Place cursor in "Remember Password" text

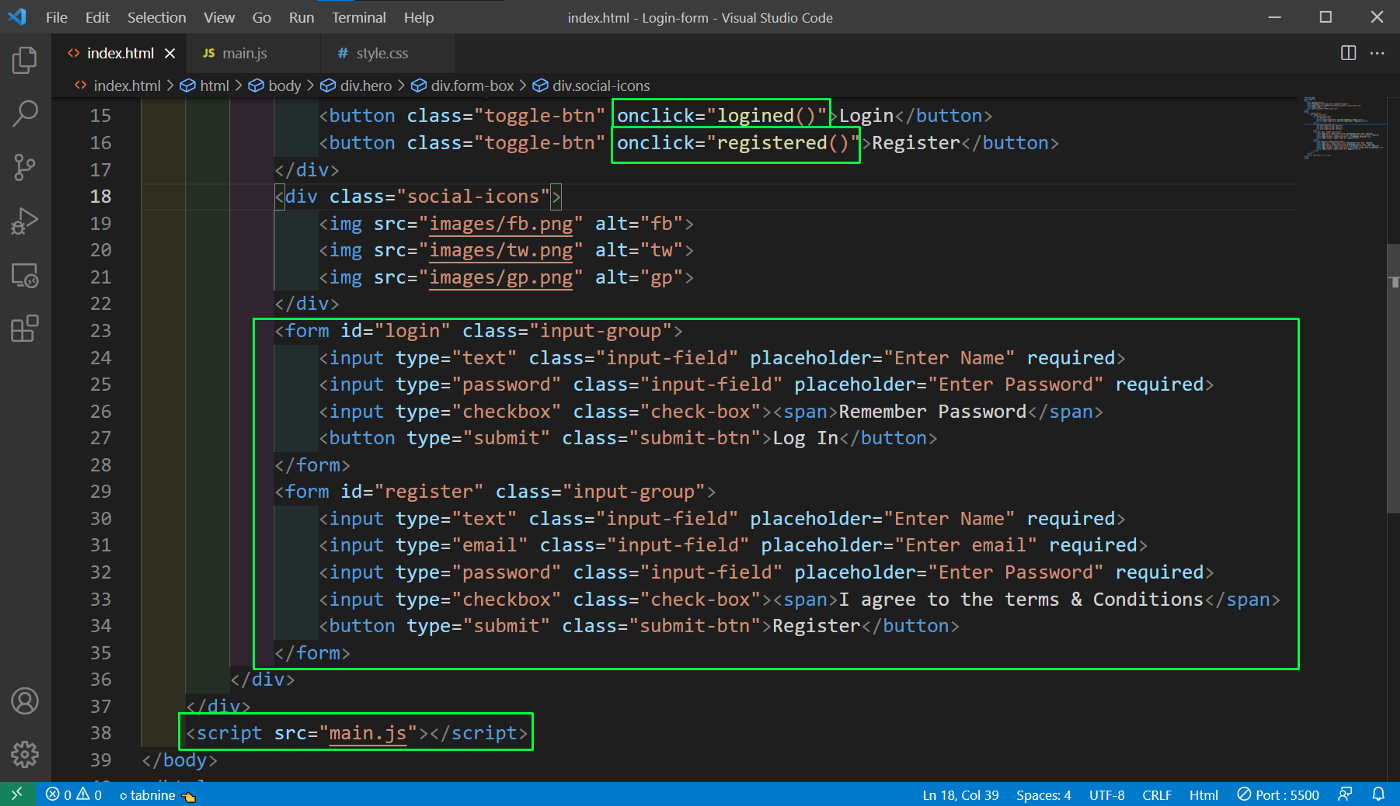pos(932,411)
